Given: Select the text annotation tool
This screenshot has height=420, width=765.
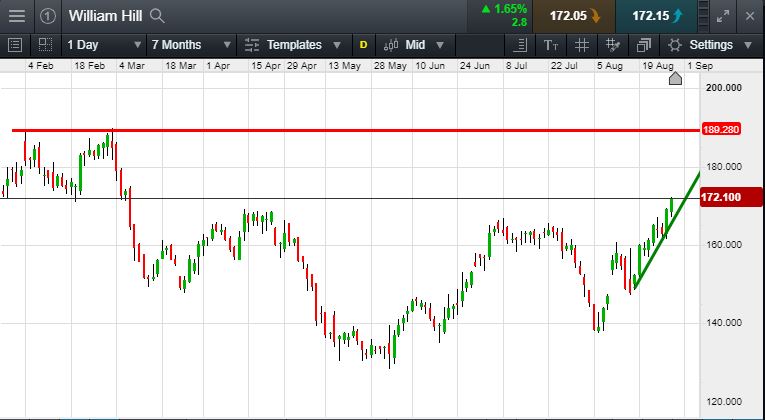Looking at the screenshot, I should point(551,45).
